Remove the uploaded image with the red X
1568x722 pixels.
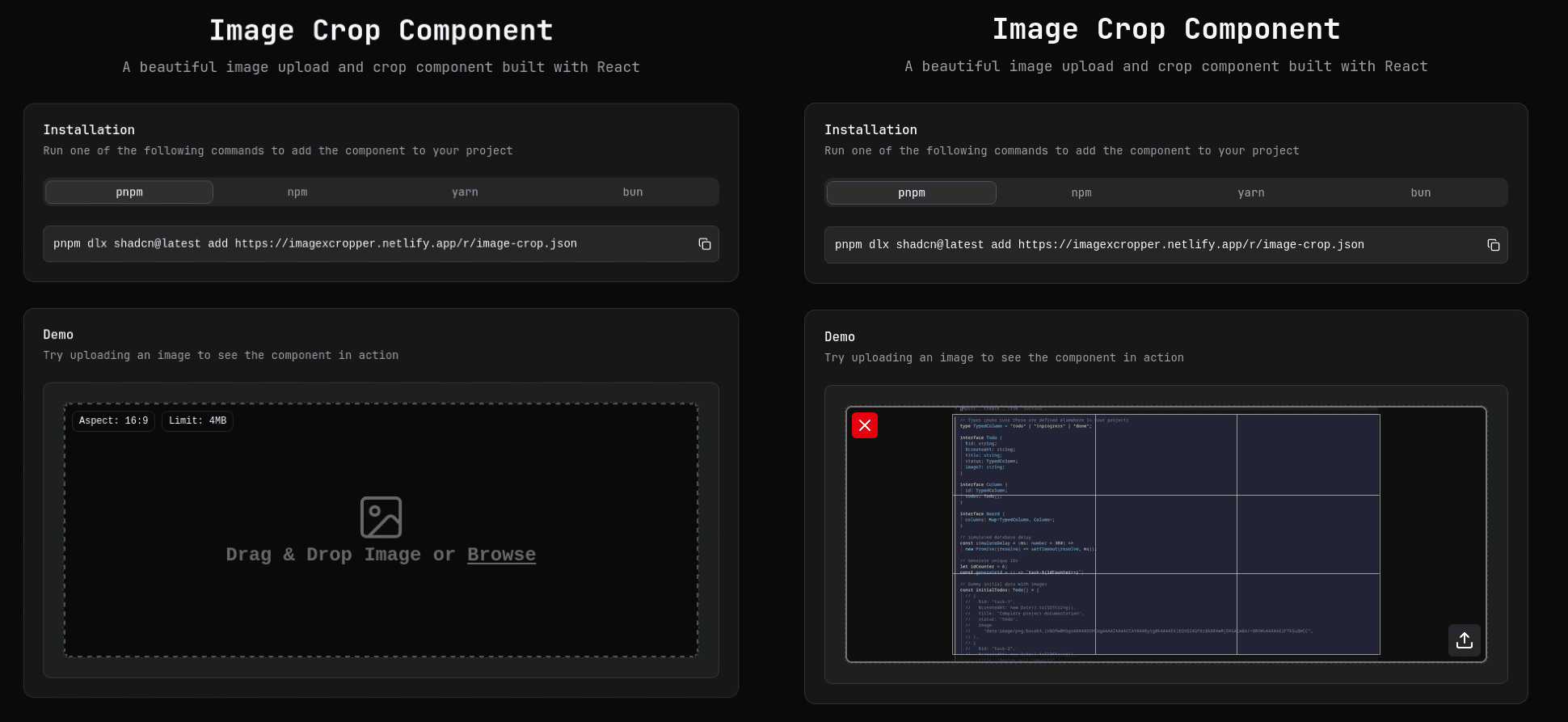pos(864,425)
